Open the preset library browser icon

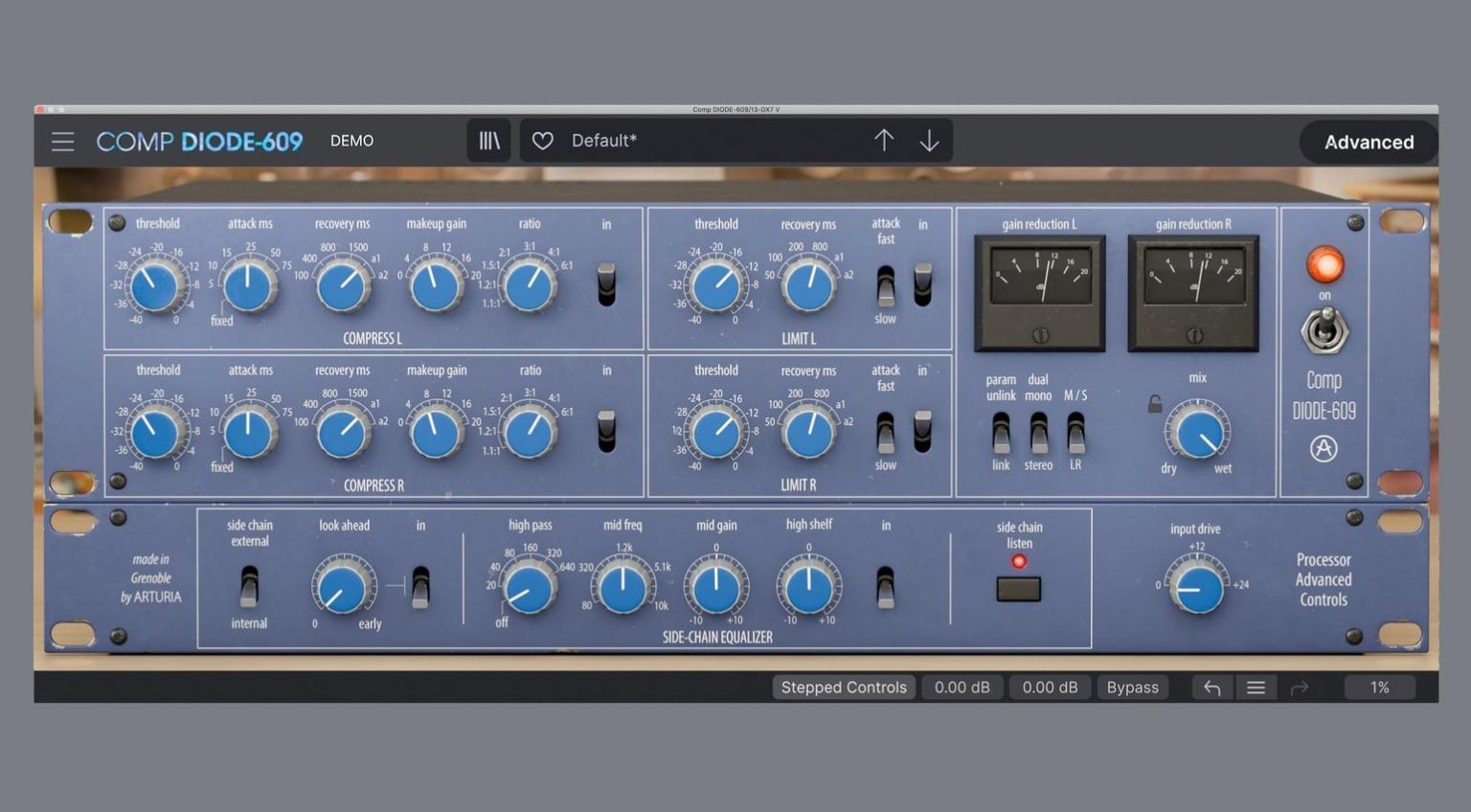coord(488,140)
